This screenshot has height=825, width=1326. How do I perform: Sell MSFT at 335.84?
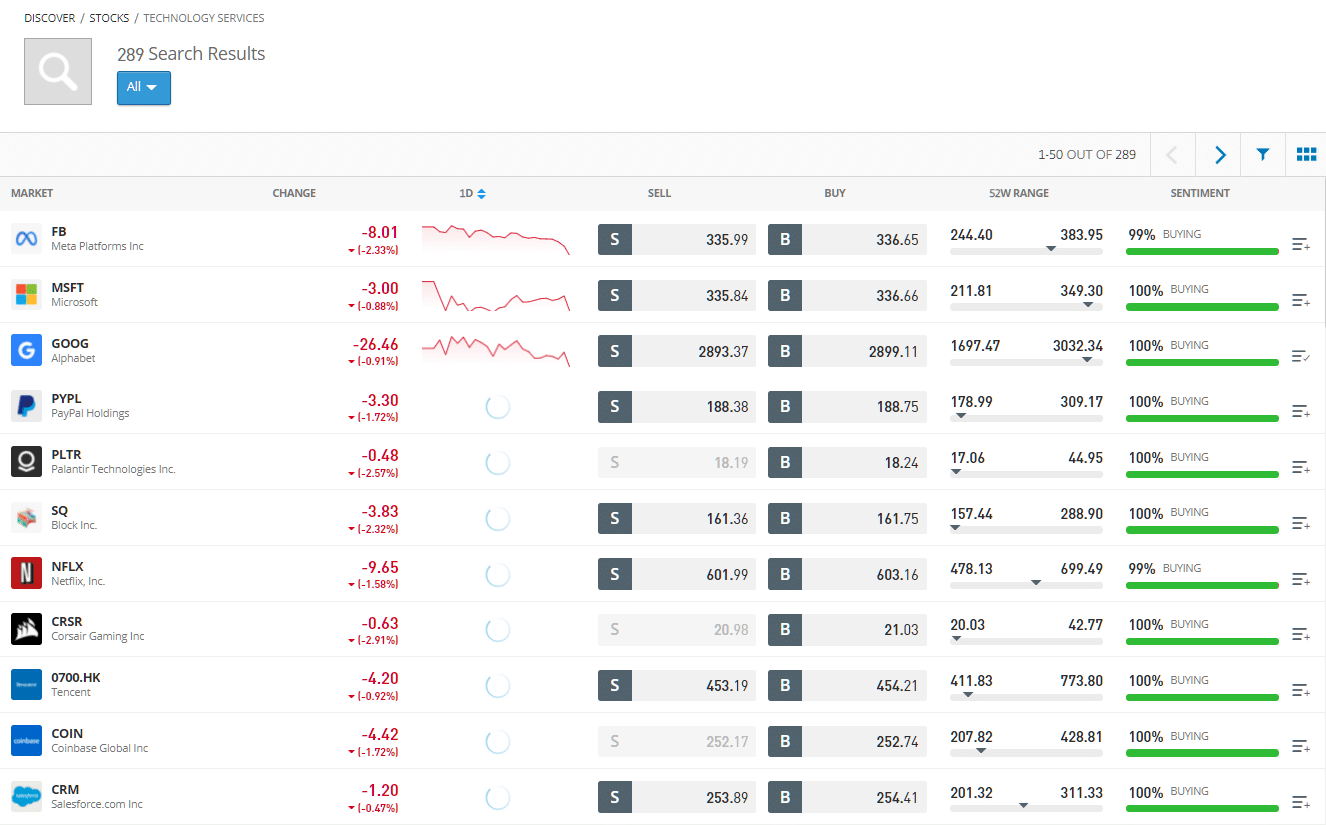(677, 295)
